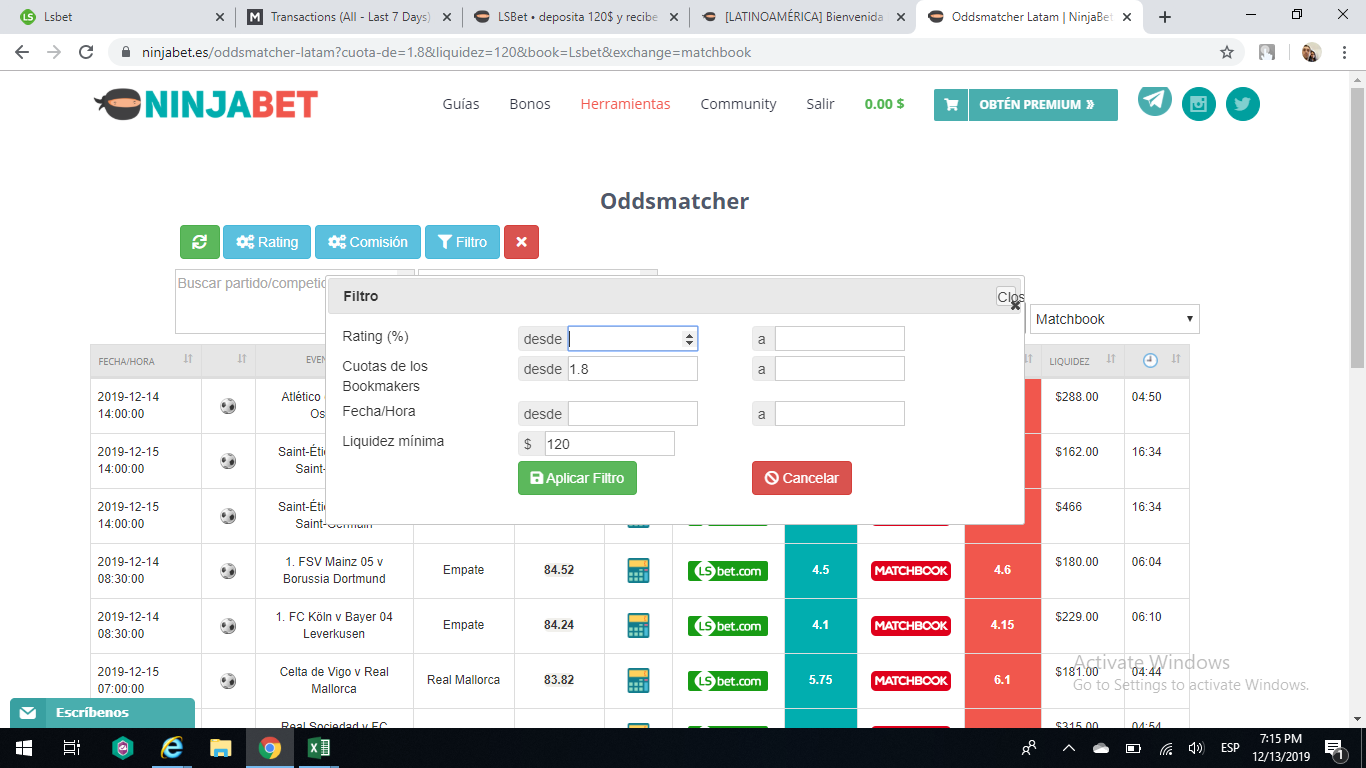Open calculator for Celta de Vigo row
This screenshot has width=1366, height=768.
point(638,681)
